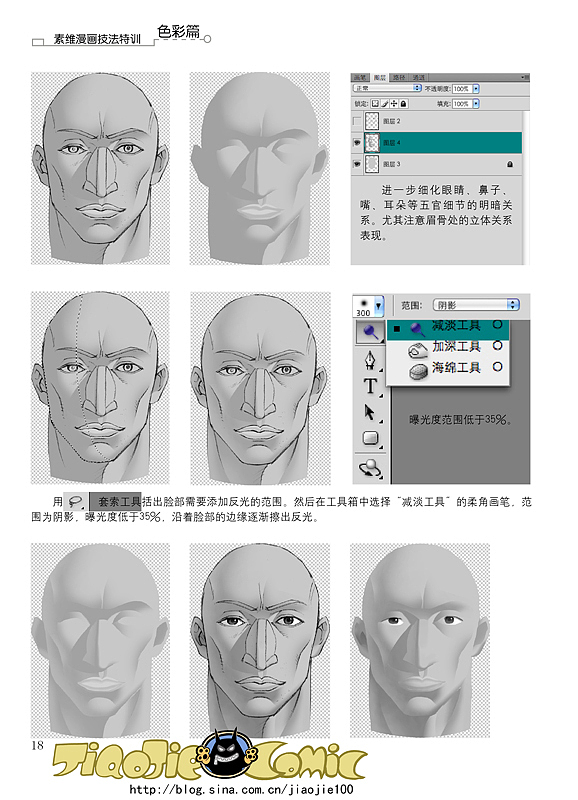Click the 300 brush size preview
Image resolution: width=578 pixels, height=800 pixels.
363,307
